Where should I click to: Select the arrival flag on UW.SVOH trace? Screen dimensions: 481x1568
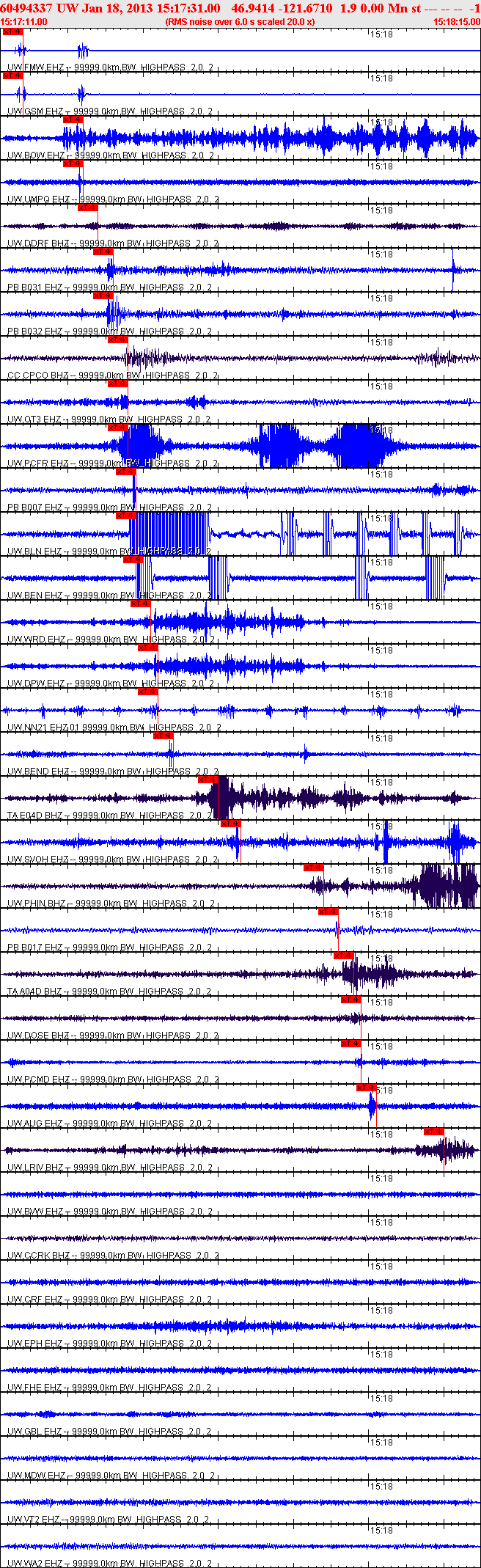(x=231, y=824)
